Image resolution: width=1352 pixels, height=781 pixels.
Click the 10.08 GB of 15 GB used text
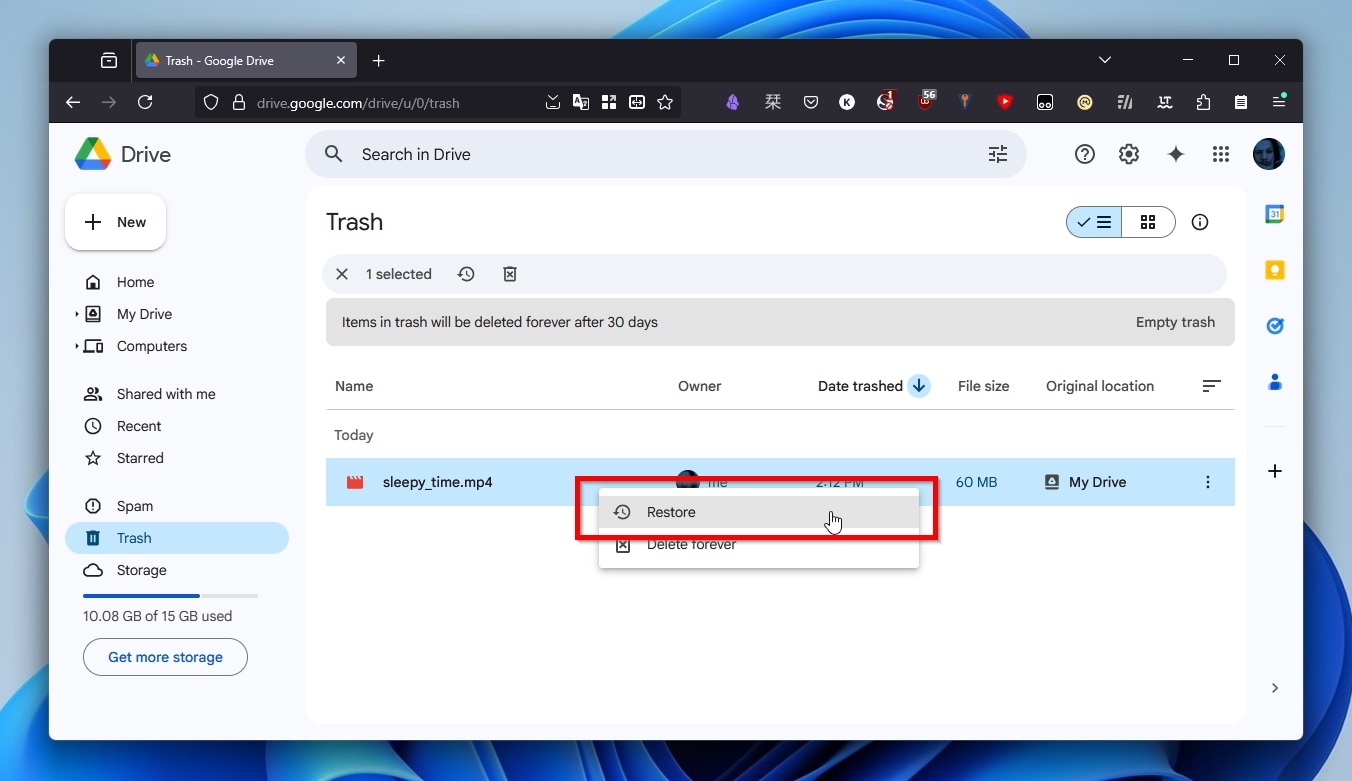[157, 616]
